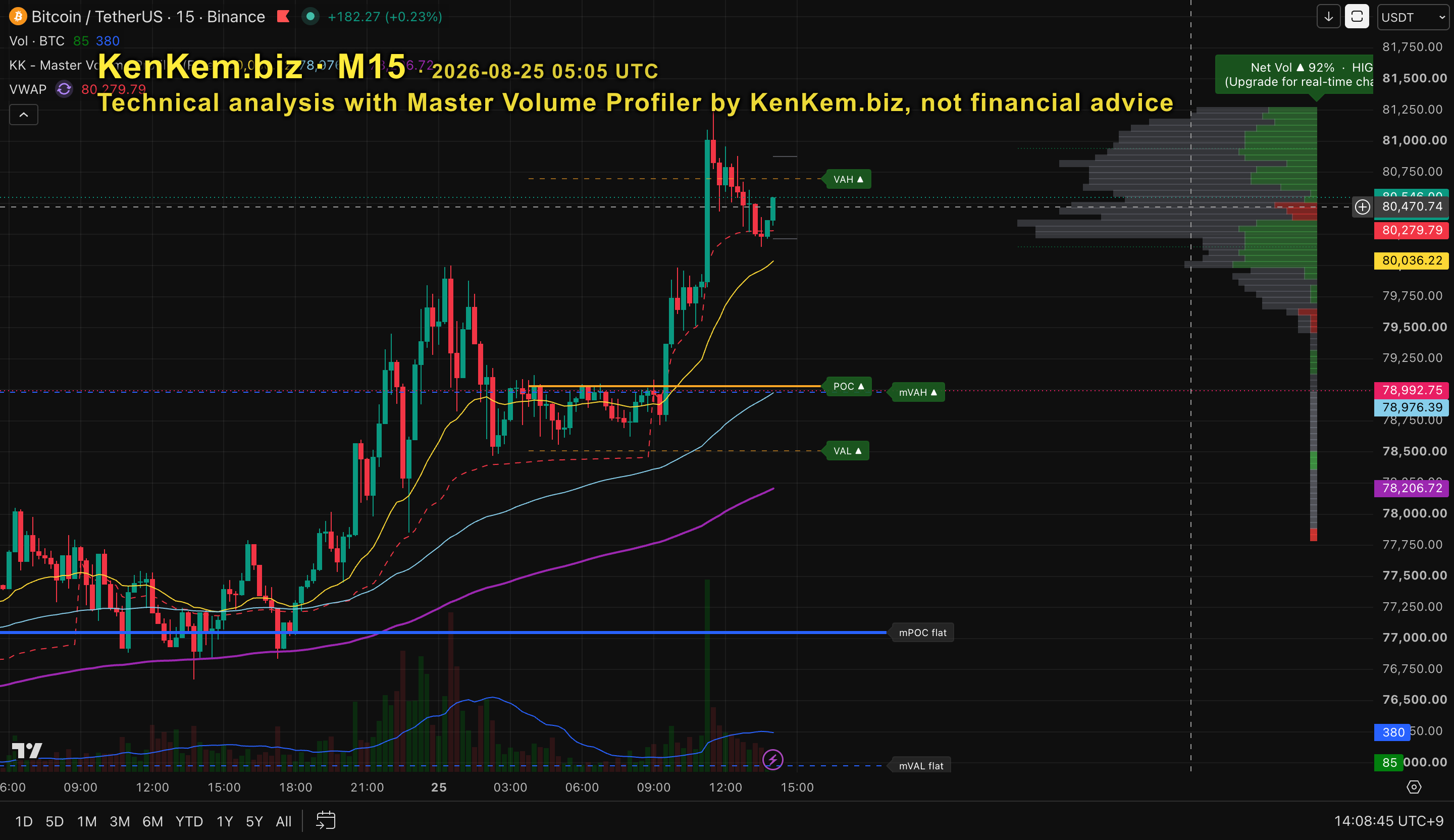Switch to the 6M time range
This screenshot has width=1454, height=840.
click(153, 821)
